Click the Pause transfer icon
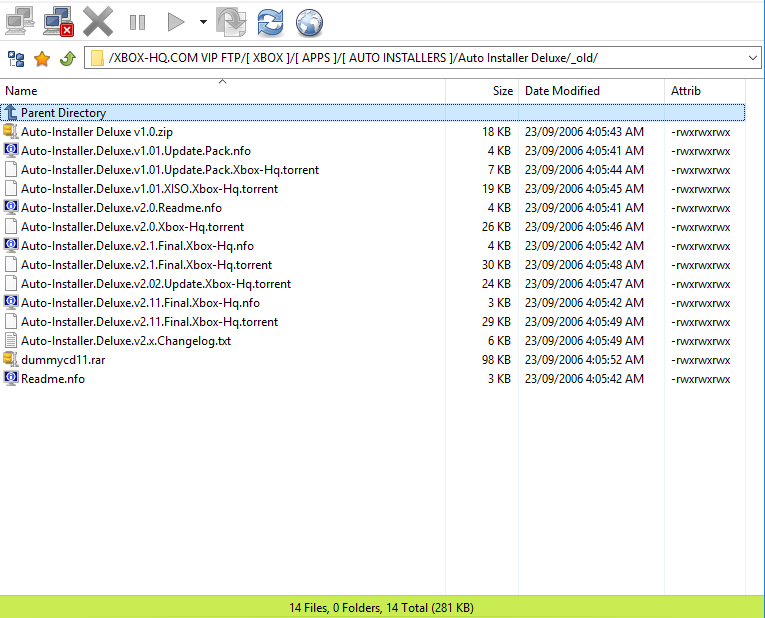 137,21
